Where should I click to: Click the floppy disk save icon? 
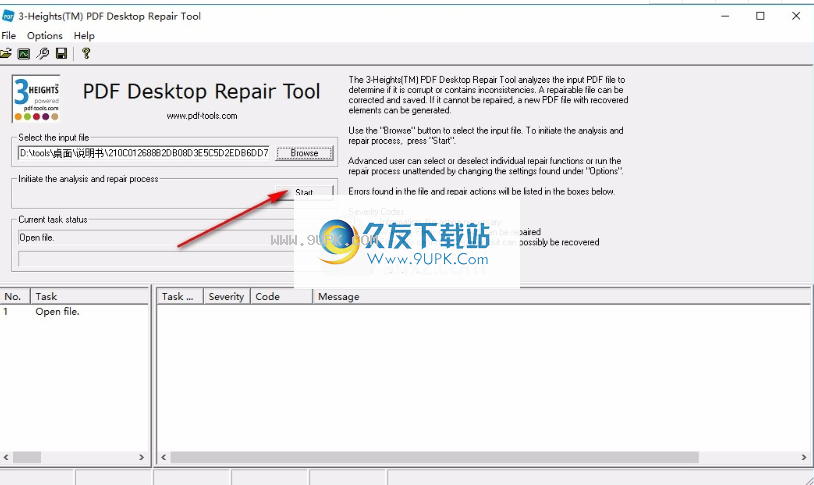pyautogui.click(x=62, y=53)
